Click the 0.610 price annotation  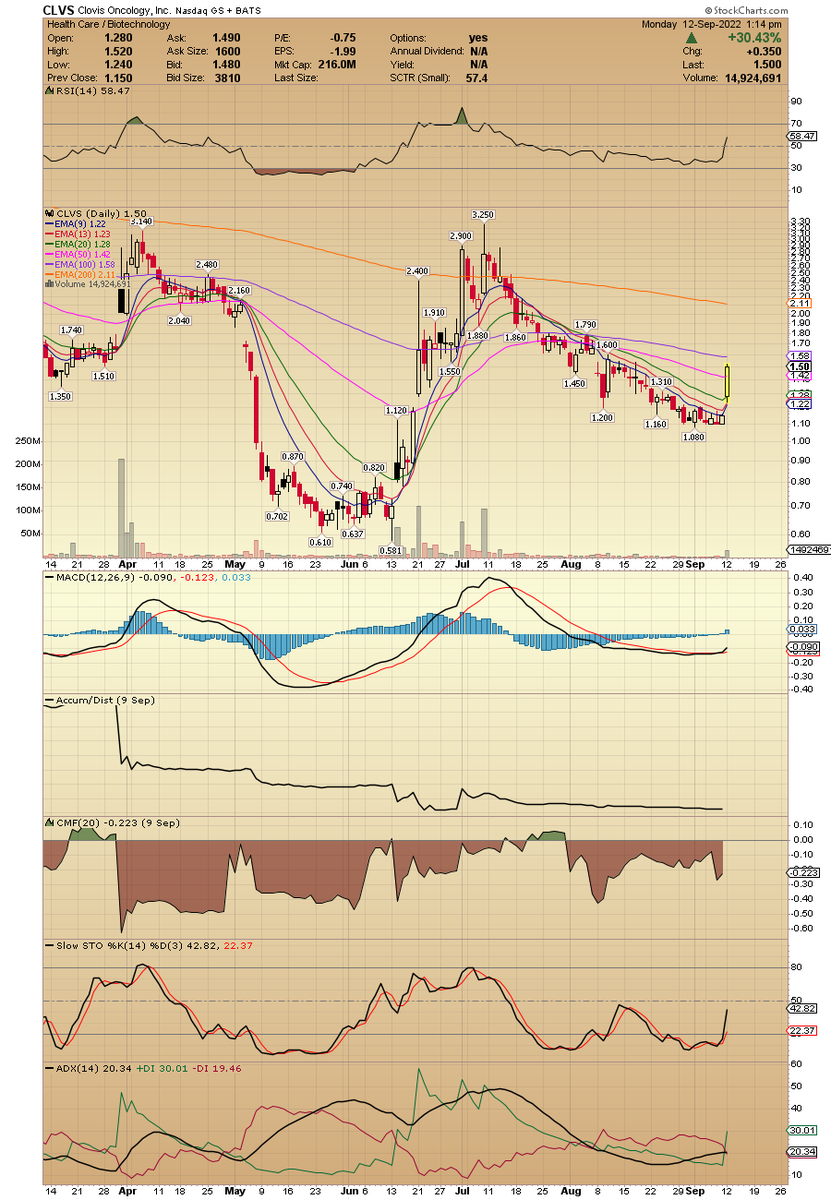coord(321,541)
